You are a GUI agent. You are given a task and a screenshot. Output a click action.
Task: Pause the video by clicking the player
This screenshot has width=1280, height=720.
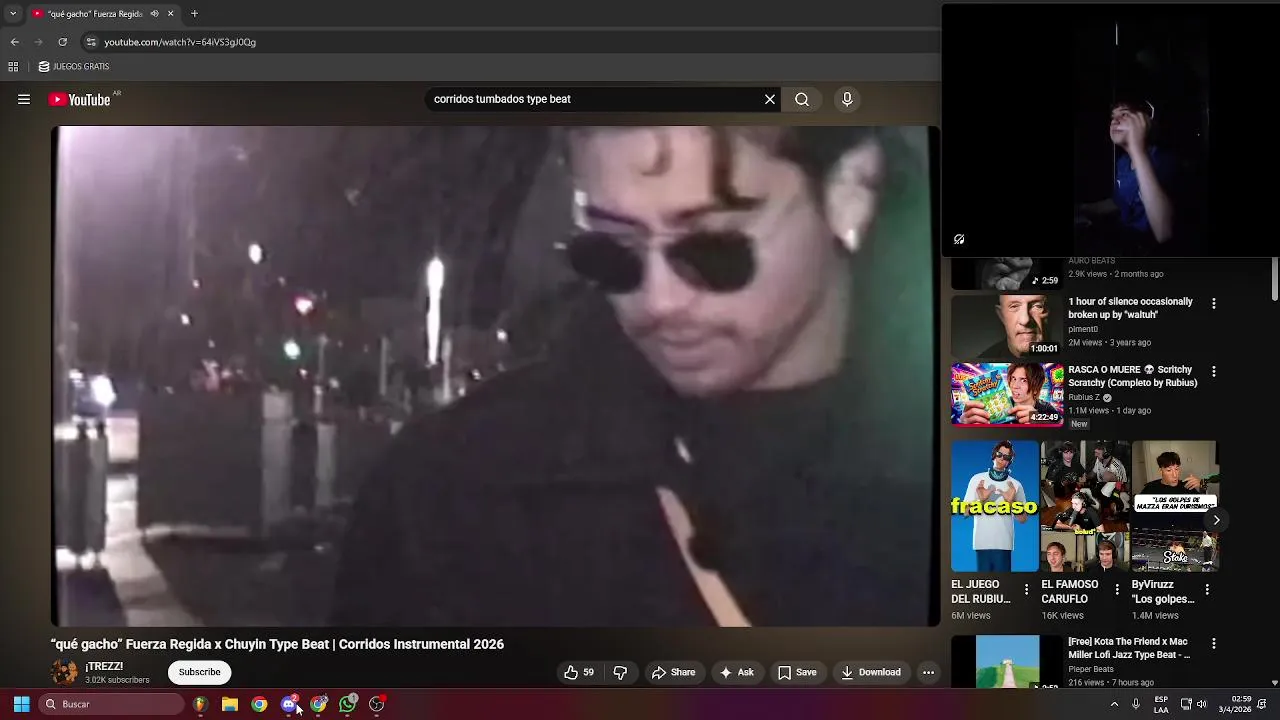tap(496, 376)
